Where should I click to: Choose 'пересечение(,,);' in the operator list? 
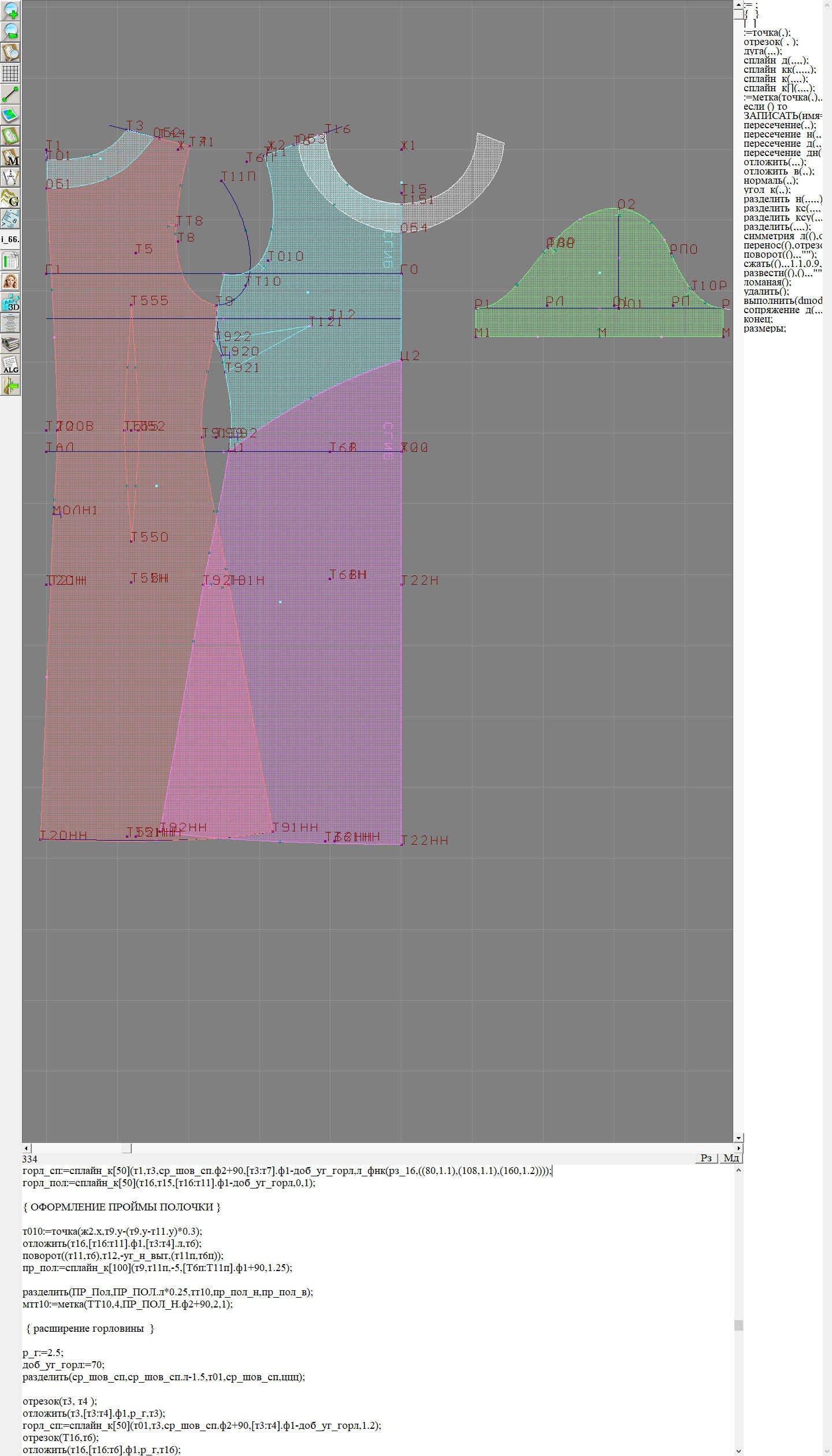coord(779,125)
